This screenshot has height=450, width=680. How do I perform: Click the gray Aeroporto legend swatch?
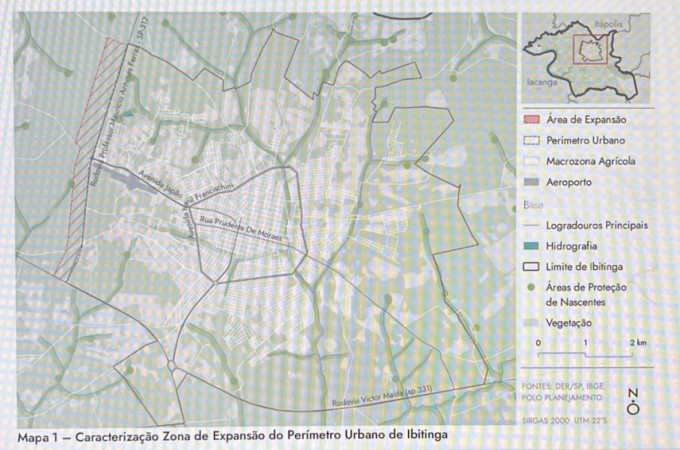point(531,182)
